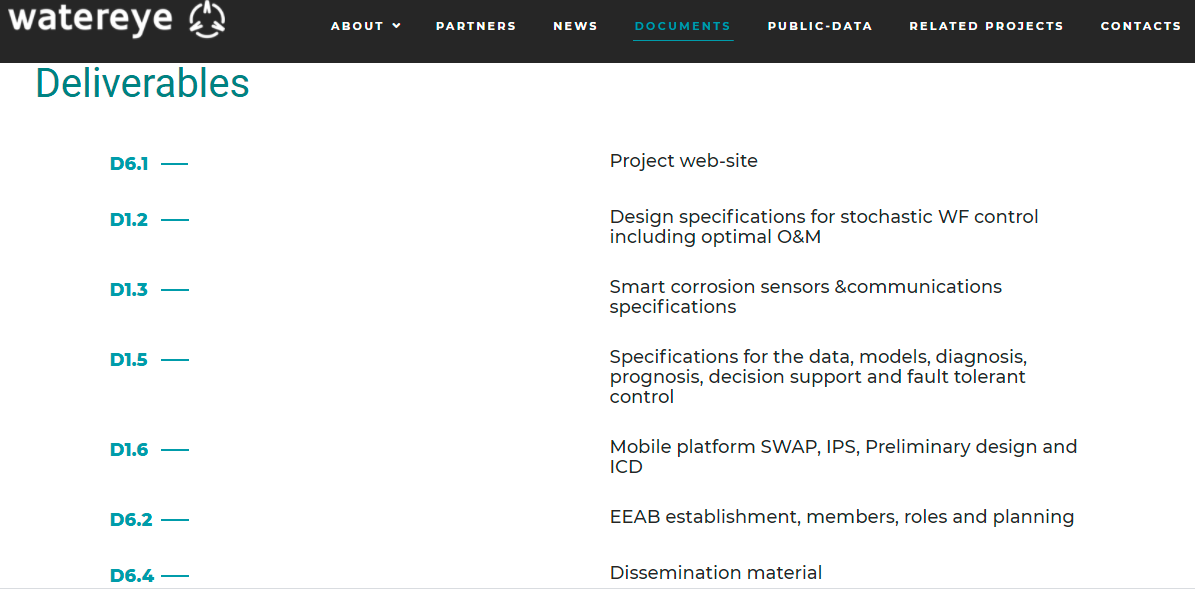Open the Public-Data page
This screenshot has width=1195, height=590.
(820, 26)
